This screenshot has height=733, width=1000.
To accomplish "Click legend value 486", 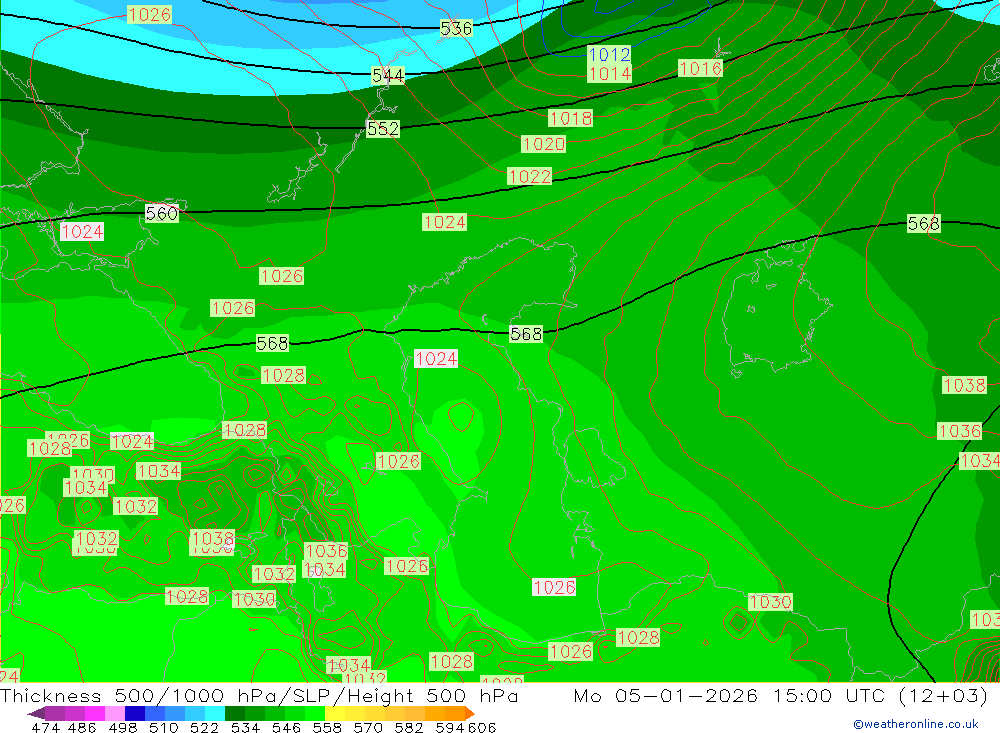I will [x=82, y=727].
